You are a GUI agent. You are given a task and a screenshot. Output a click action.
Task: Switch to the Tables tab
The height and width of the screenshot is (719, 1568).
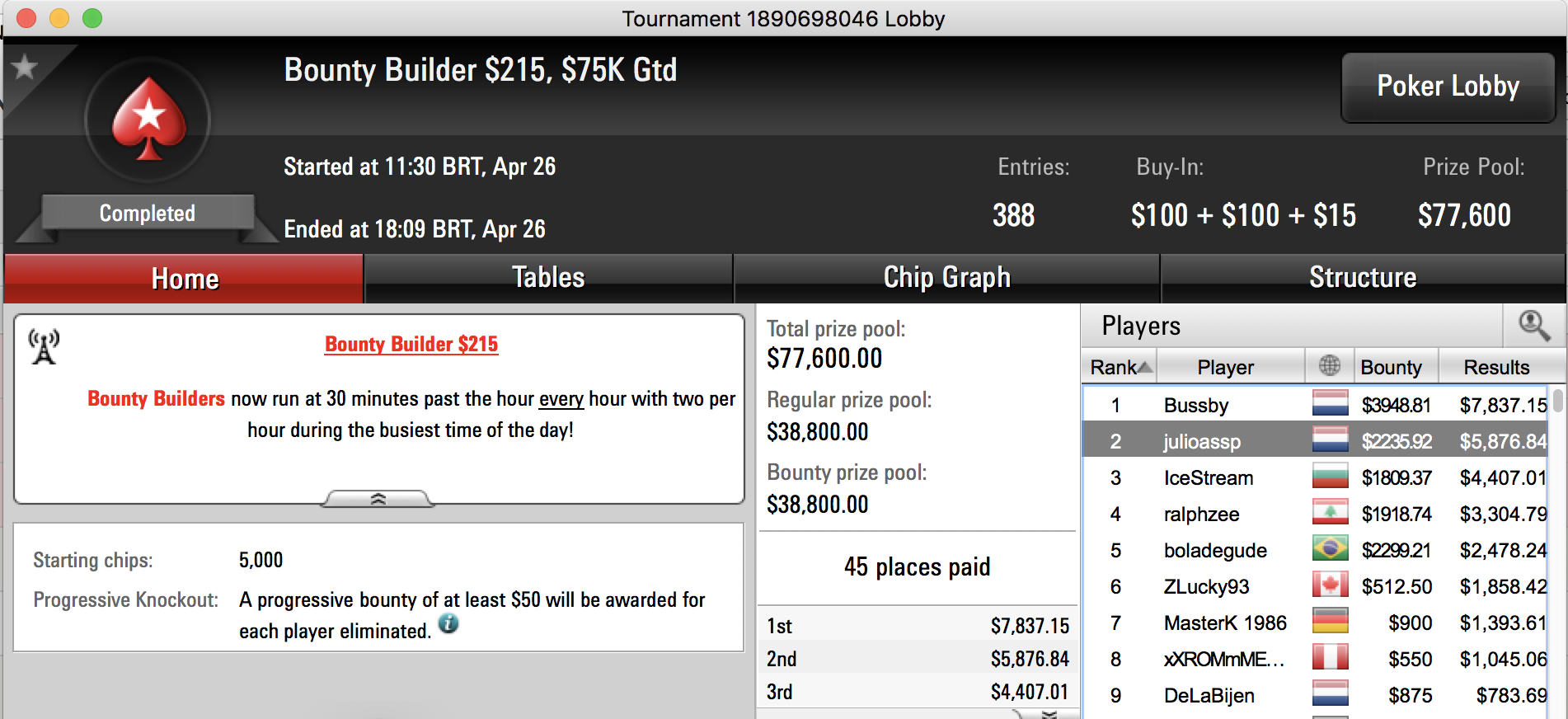pyautogui.click(x=548, y=278)
